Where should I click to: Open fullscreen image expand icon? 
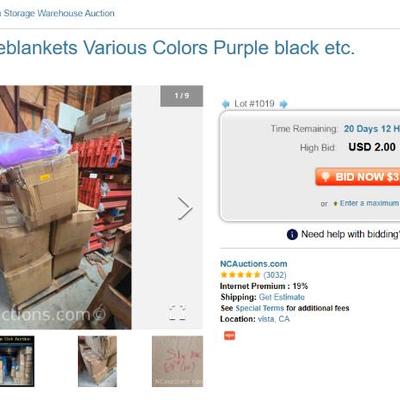pos(177,312)
